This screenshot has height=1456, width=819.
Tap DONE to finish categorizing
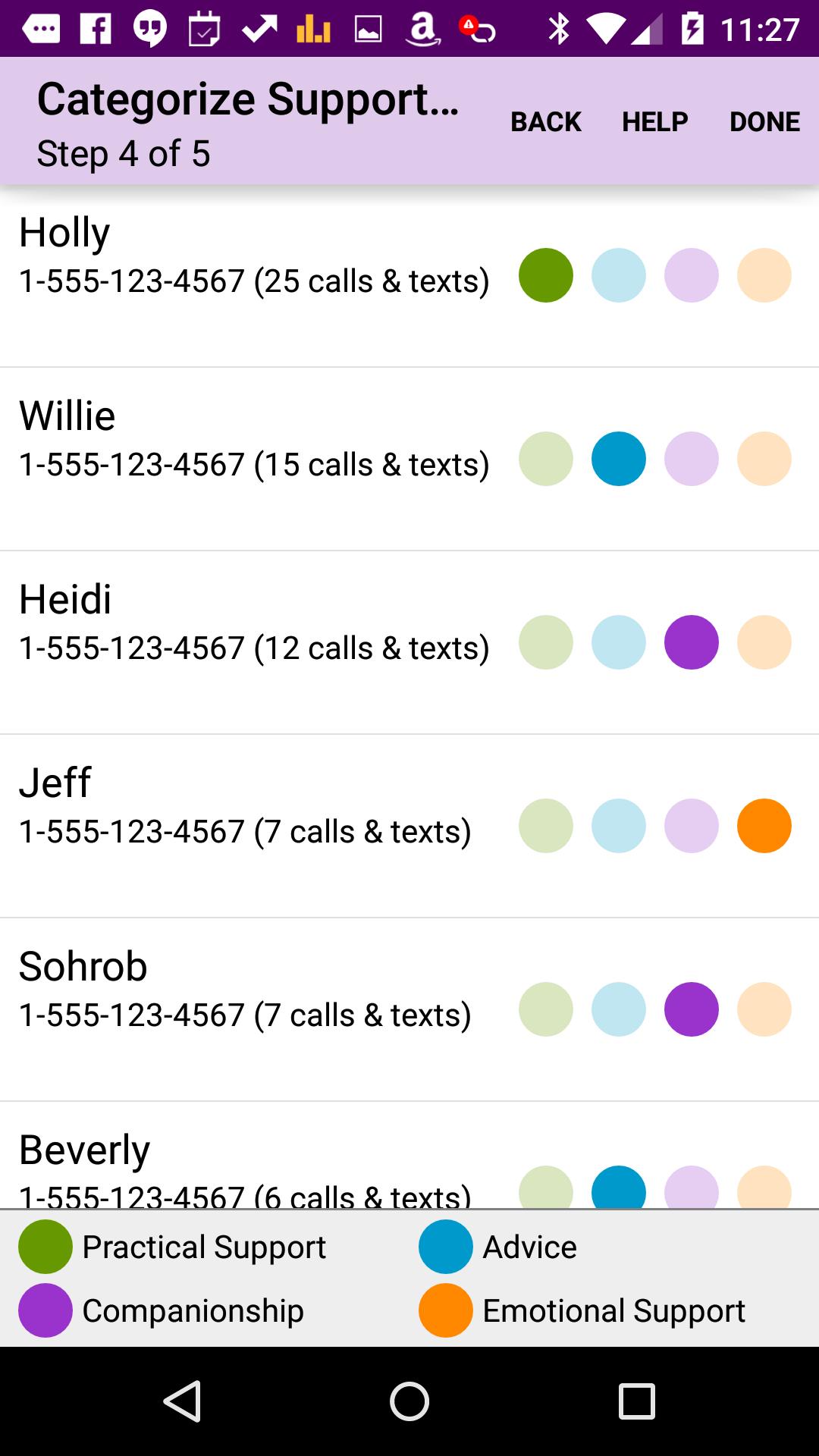764,121
